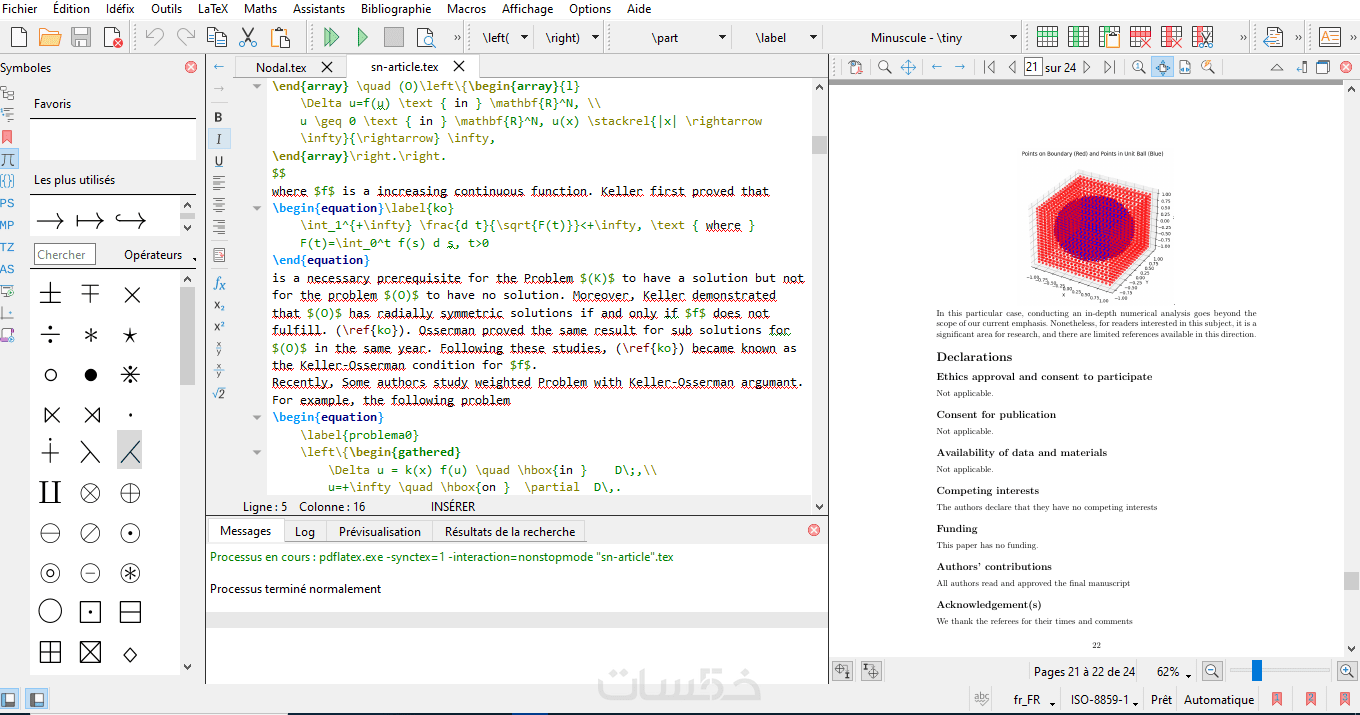Jump to bookmark 1 in the status bar
The image size is (1360, 715).
pos(1276,699)
